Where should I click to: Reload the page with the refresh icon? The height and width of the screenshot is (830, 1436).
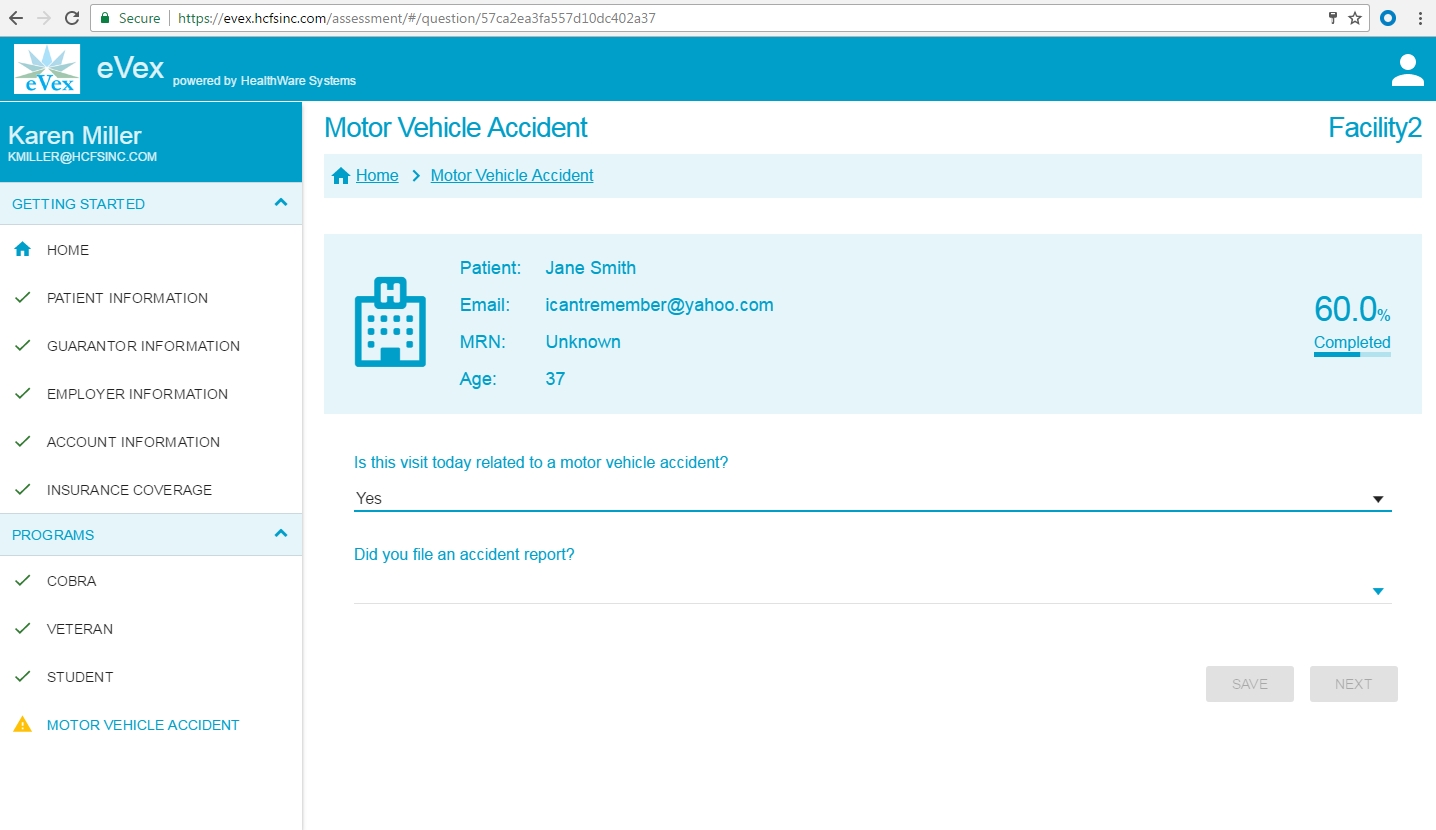[71, 18]
